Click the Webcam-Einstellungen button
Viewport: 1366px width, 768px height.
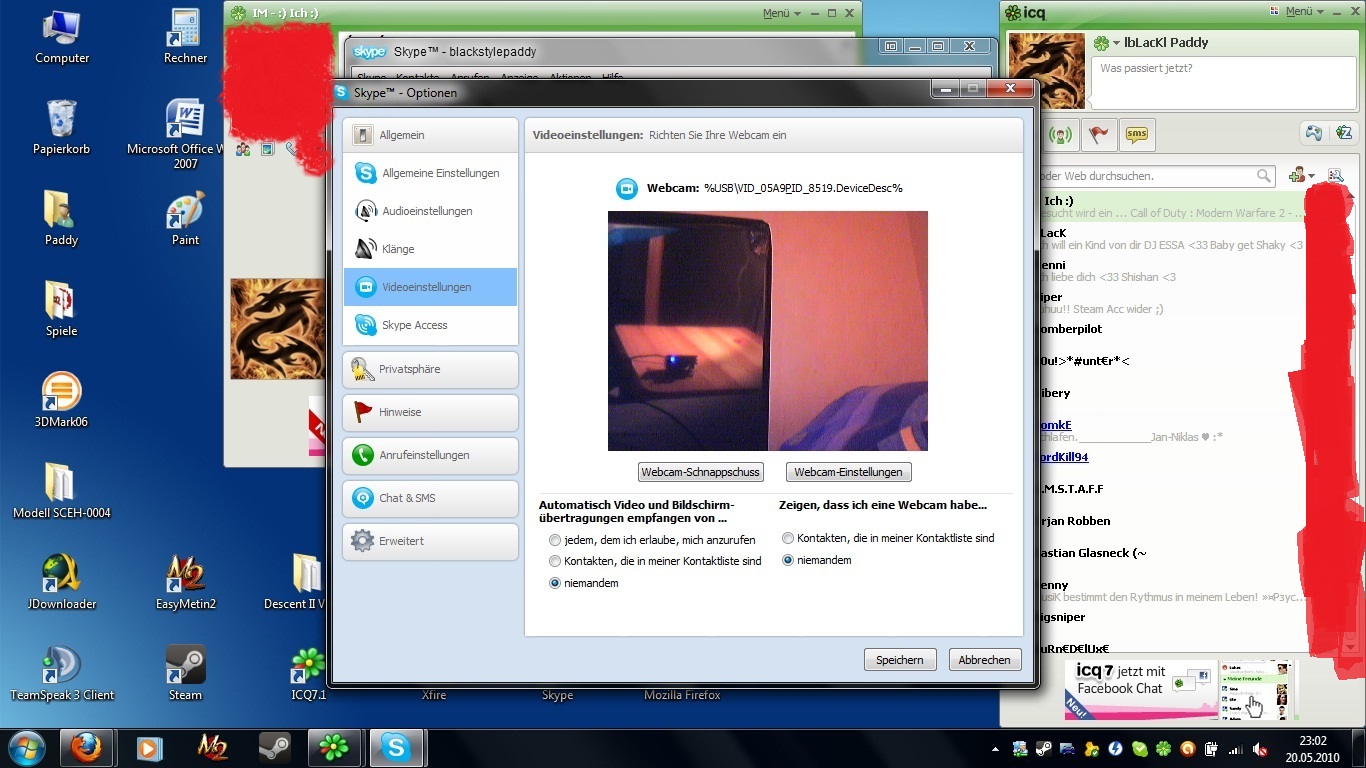[848, 472]
